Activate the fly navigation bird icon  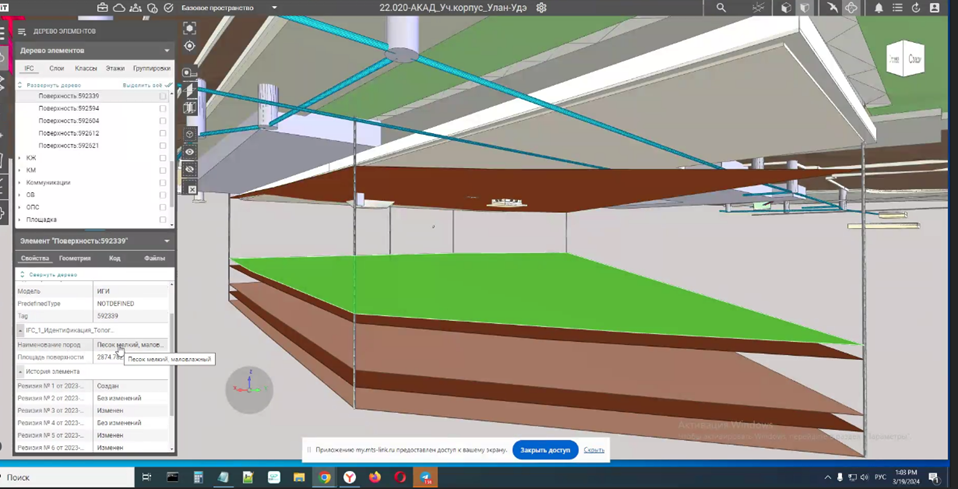pos(833,8)
